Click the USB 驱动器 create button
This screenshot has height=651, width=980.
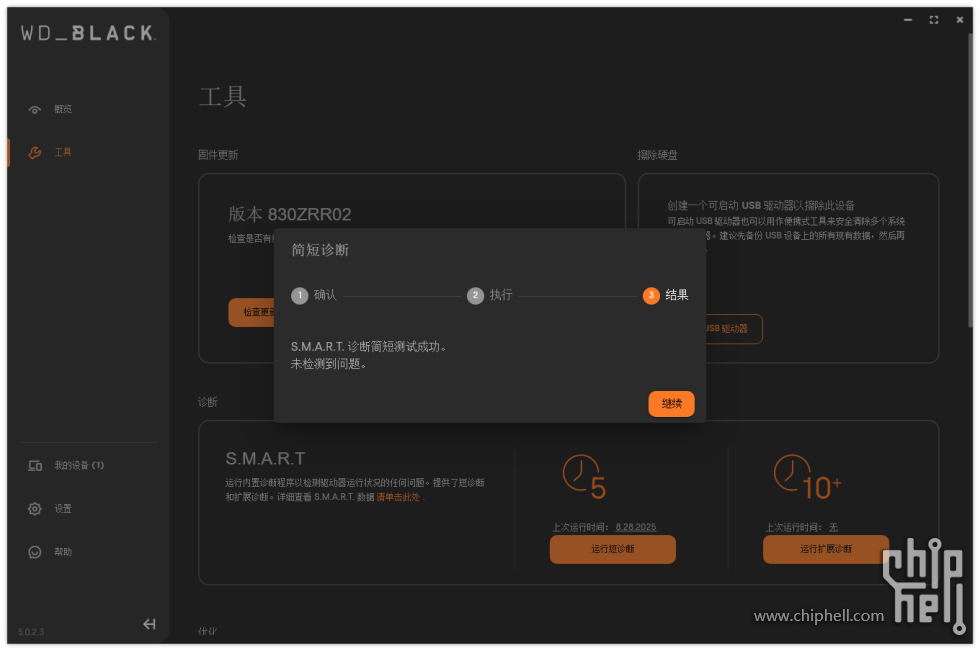pyautogui.click(x=734, y=329)
